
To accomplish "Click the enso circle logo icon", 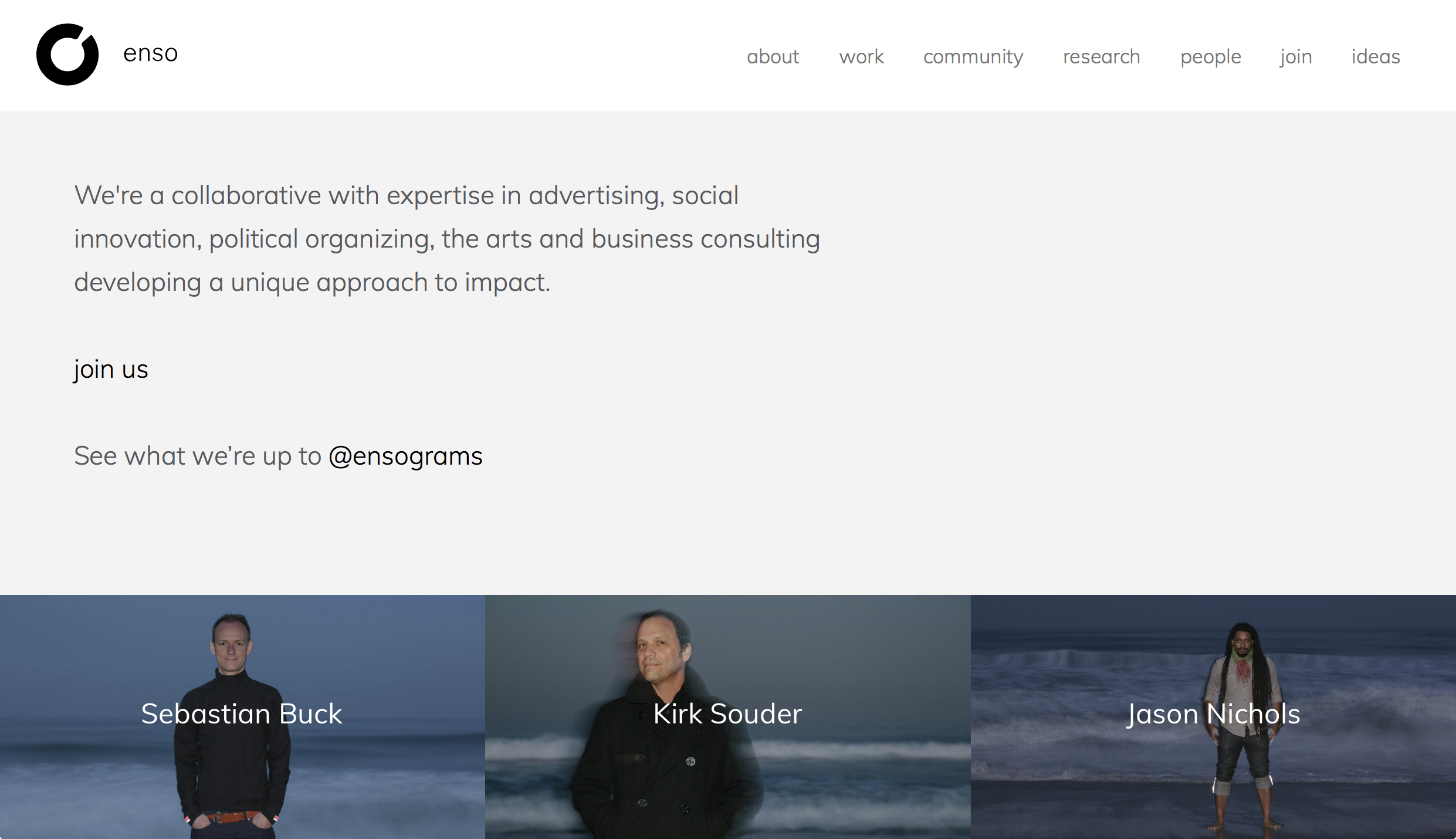I will [x=67, y=55].
